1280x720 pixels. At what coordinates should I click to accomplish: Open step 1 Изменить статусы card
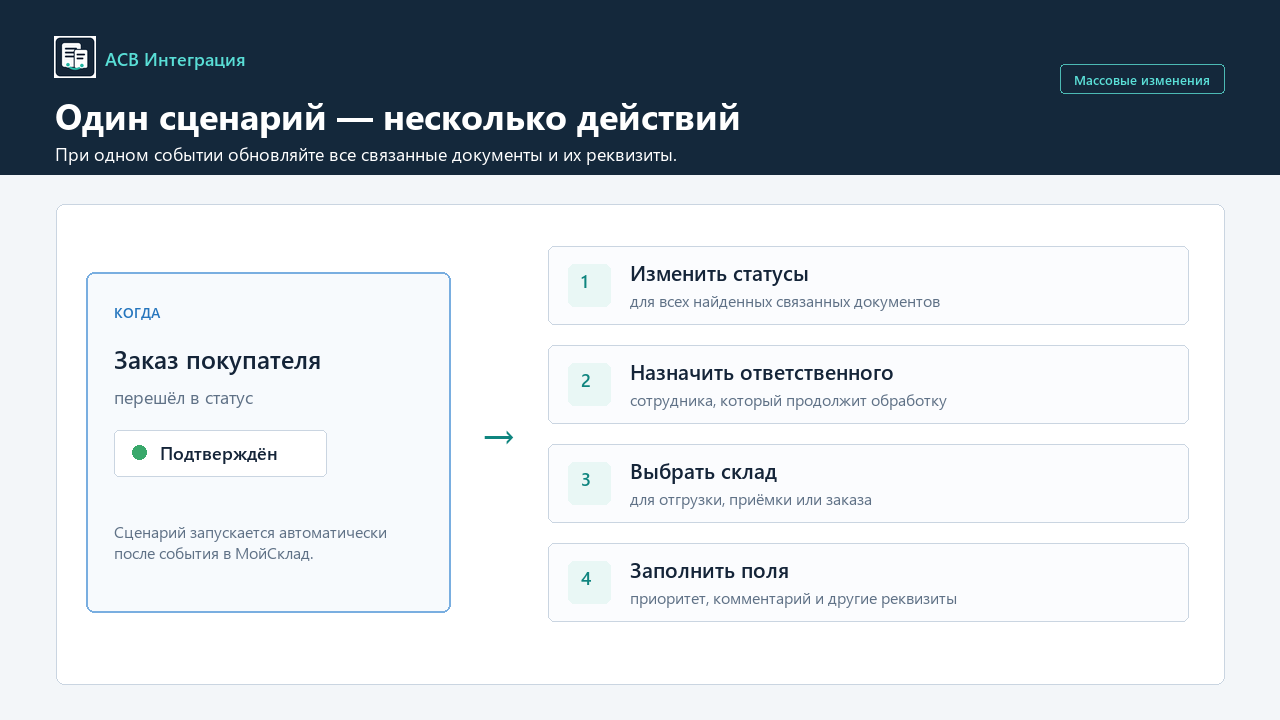868,285
